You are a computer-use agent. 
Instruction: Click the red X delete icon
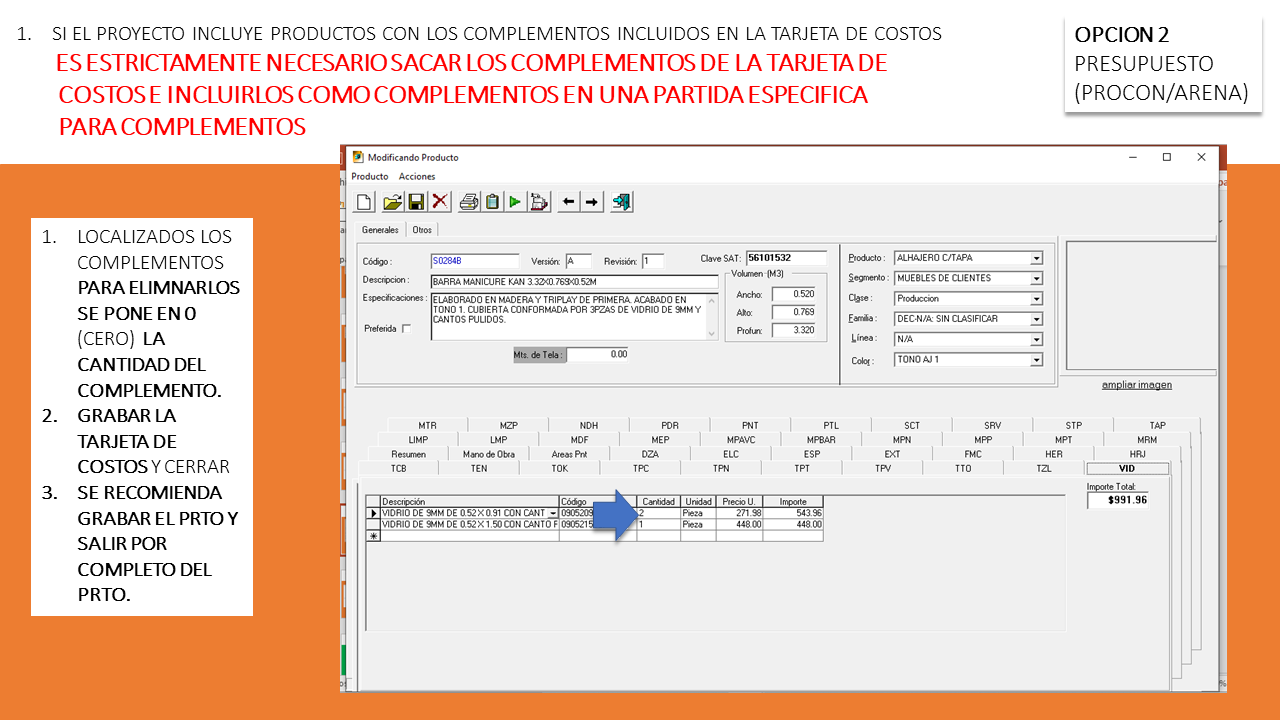coord(440,202)
